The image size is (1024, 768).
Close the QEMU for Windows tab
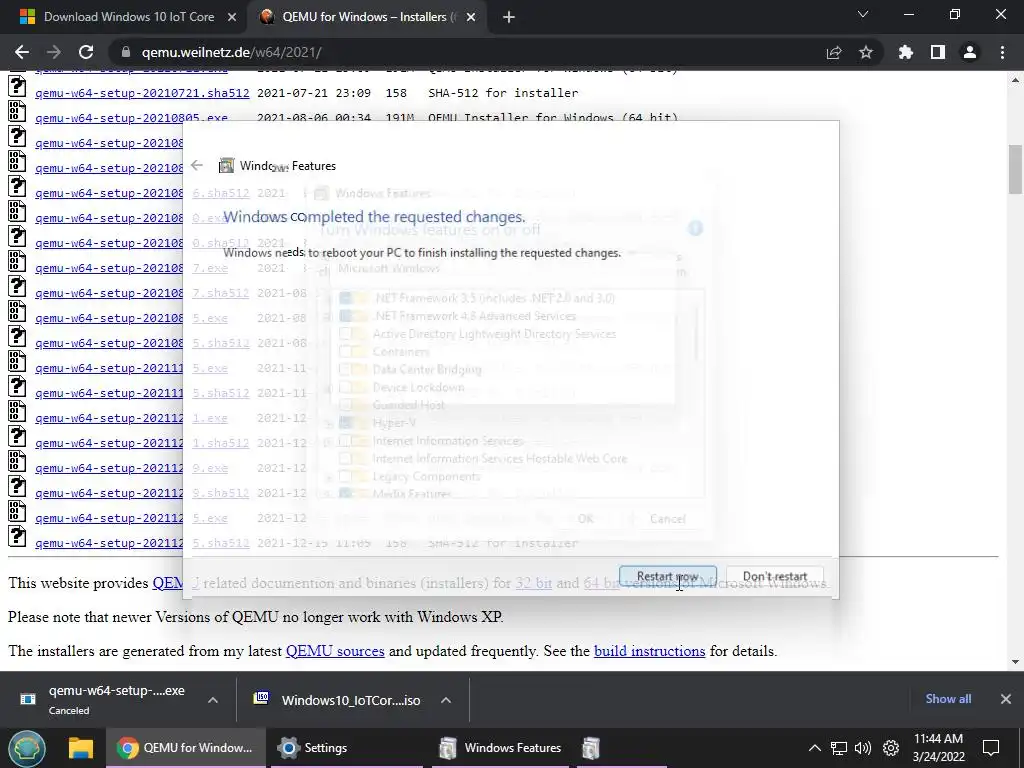[470, 17]
